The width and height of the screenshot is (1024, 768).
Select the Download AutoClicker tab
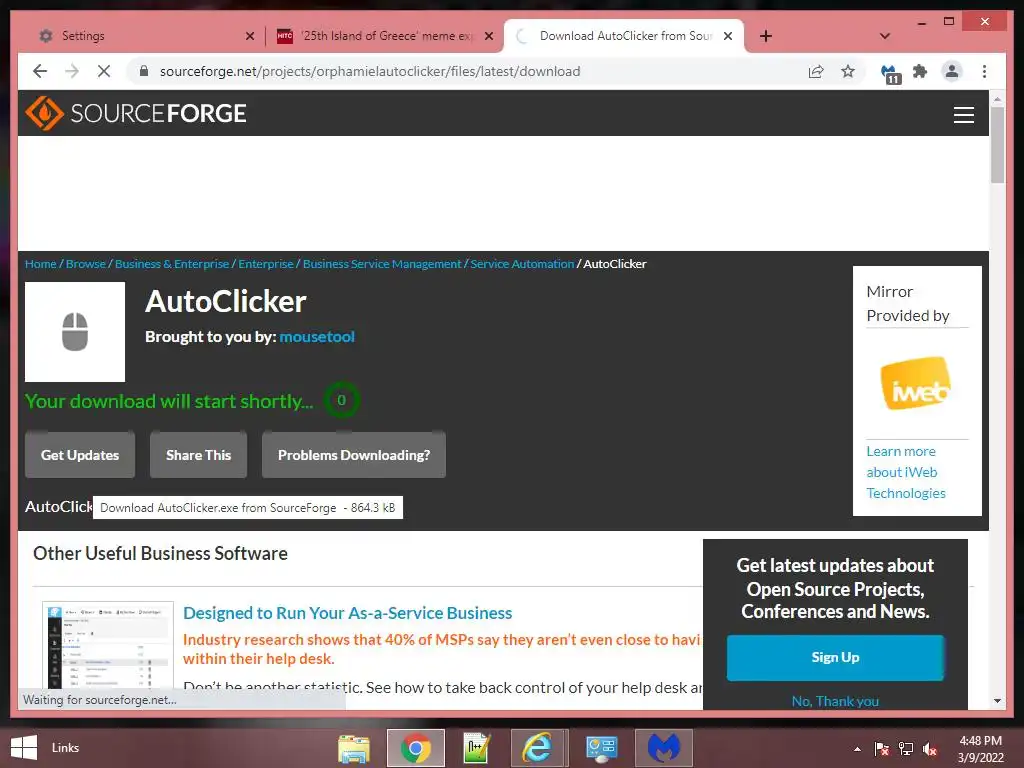click(x=625, y=36)
